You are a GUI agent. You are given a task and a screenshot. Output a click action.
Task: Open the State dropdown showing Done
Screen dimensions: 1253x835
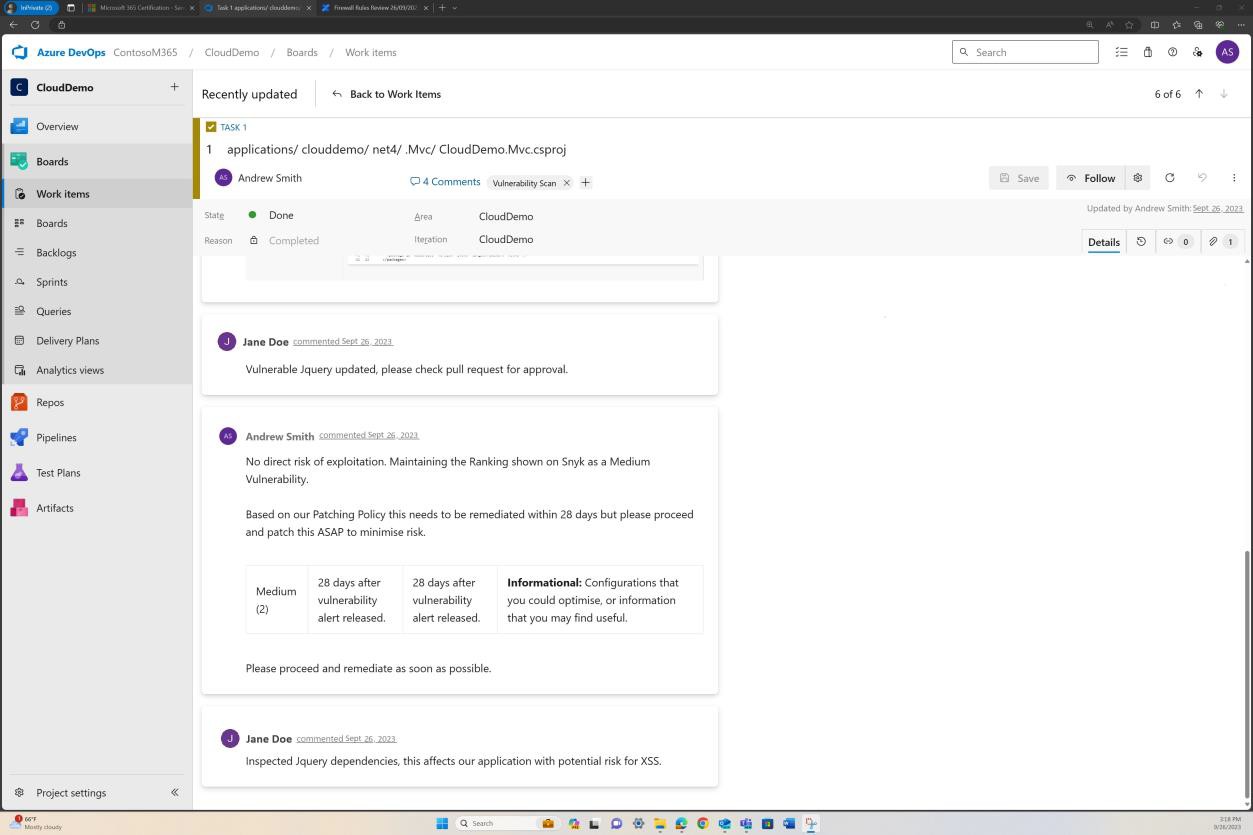[280, 214]
